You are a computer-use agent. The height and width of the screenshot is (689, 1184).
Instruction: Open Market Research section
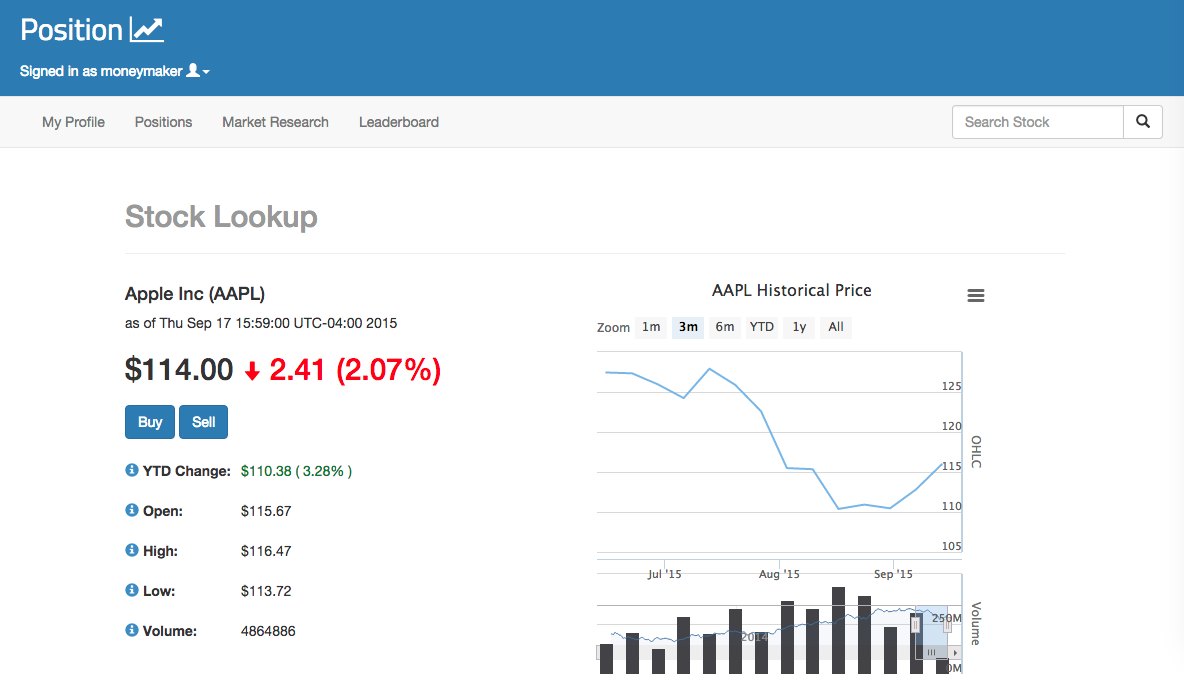tap(275, 122)
